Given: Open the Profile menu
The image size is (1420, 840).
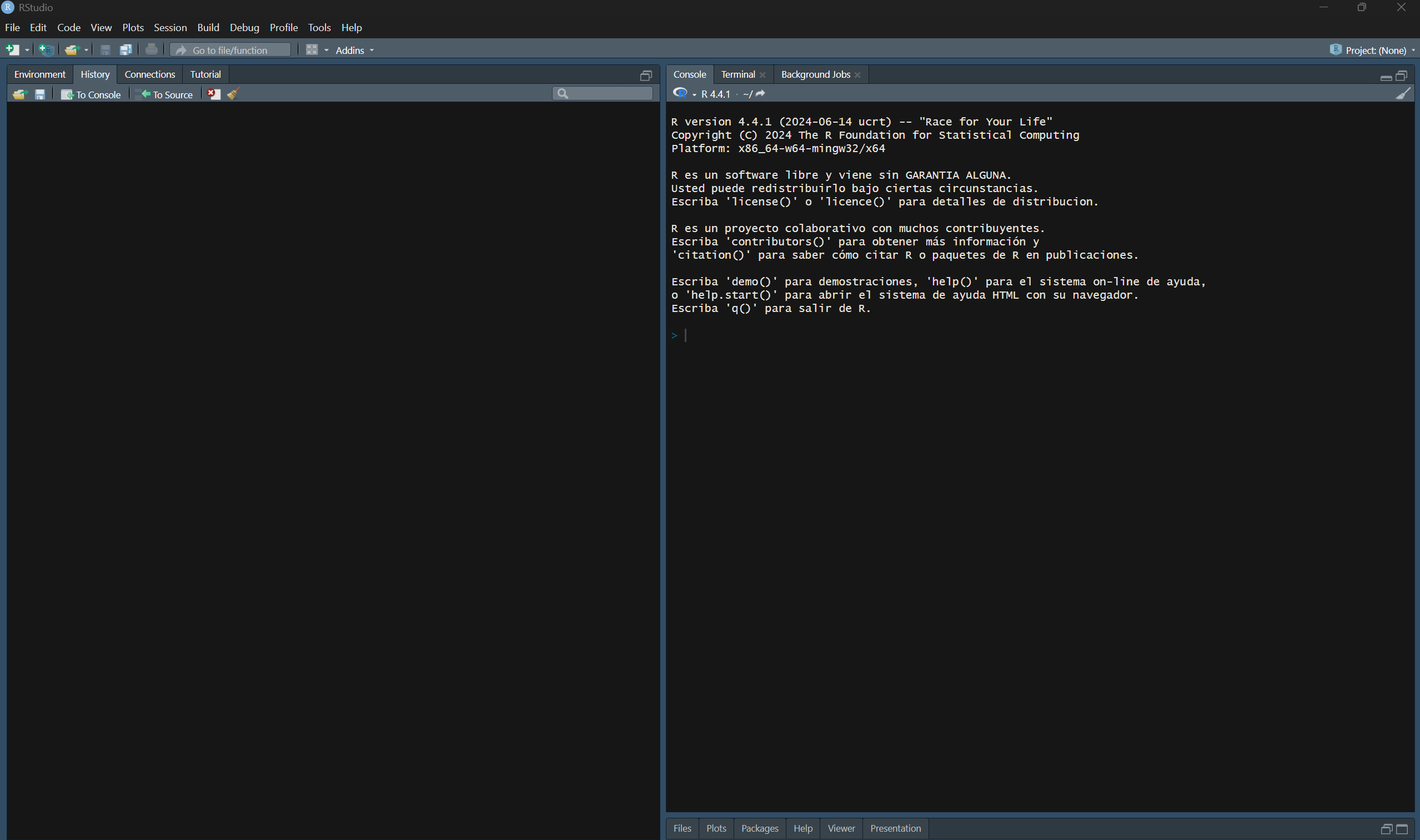Looking at the screenshot, I should click(x=284, y=27).
